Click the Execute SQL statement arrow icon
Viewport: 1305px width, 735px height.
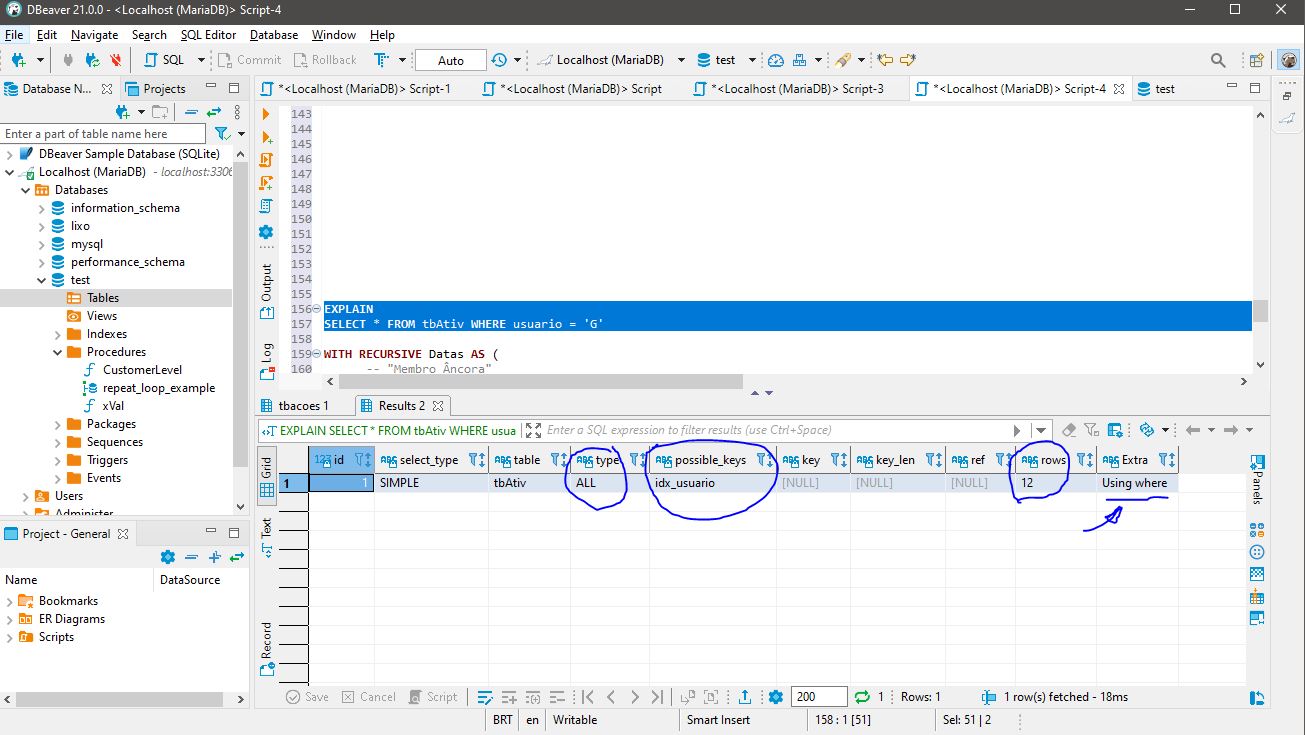click(266, 114)
